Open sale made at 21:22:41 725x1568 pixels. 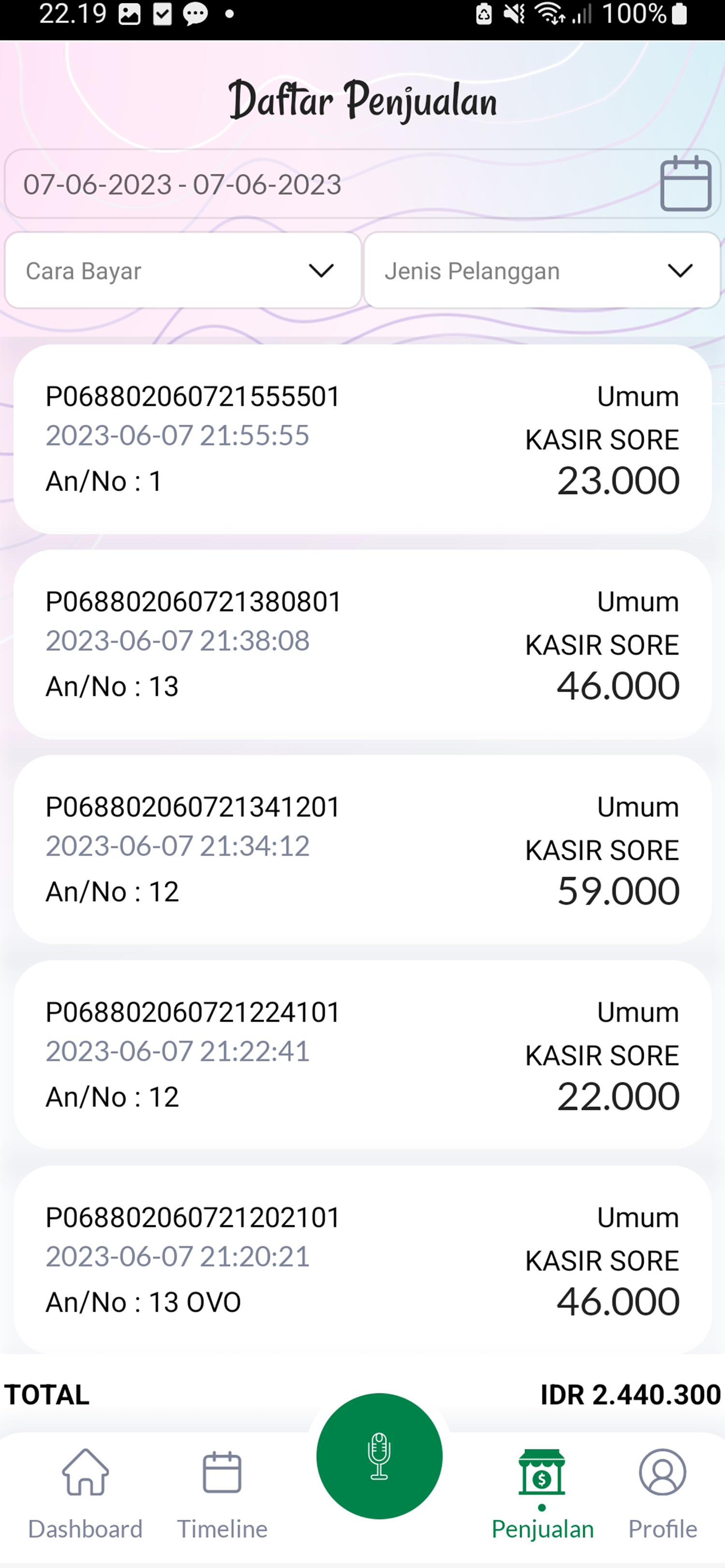click(362, 1054)
